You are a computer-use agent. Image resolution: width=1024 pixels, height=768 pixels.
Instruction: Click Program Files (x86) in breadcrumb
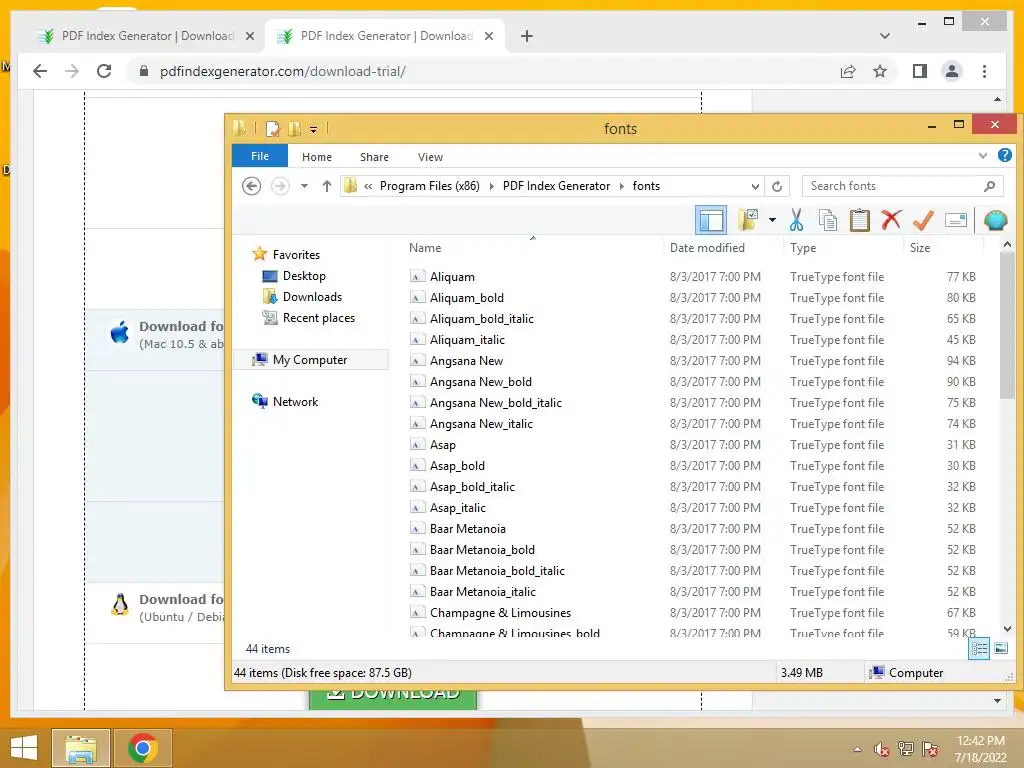(430, 186)
